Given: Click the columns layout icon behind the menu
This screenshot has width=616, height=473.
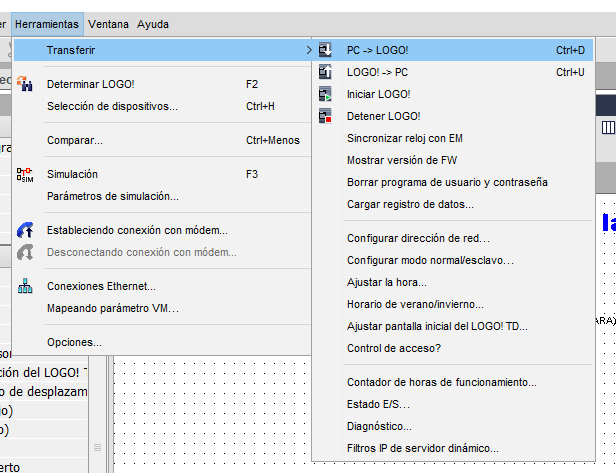Looking at the screenshot, I should (608, 128).
